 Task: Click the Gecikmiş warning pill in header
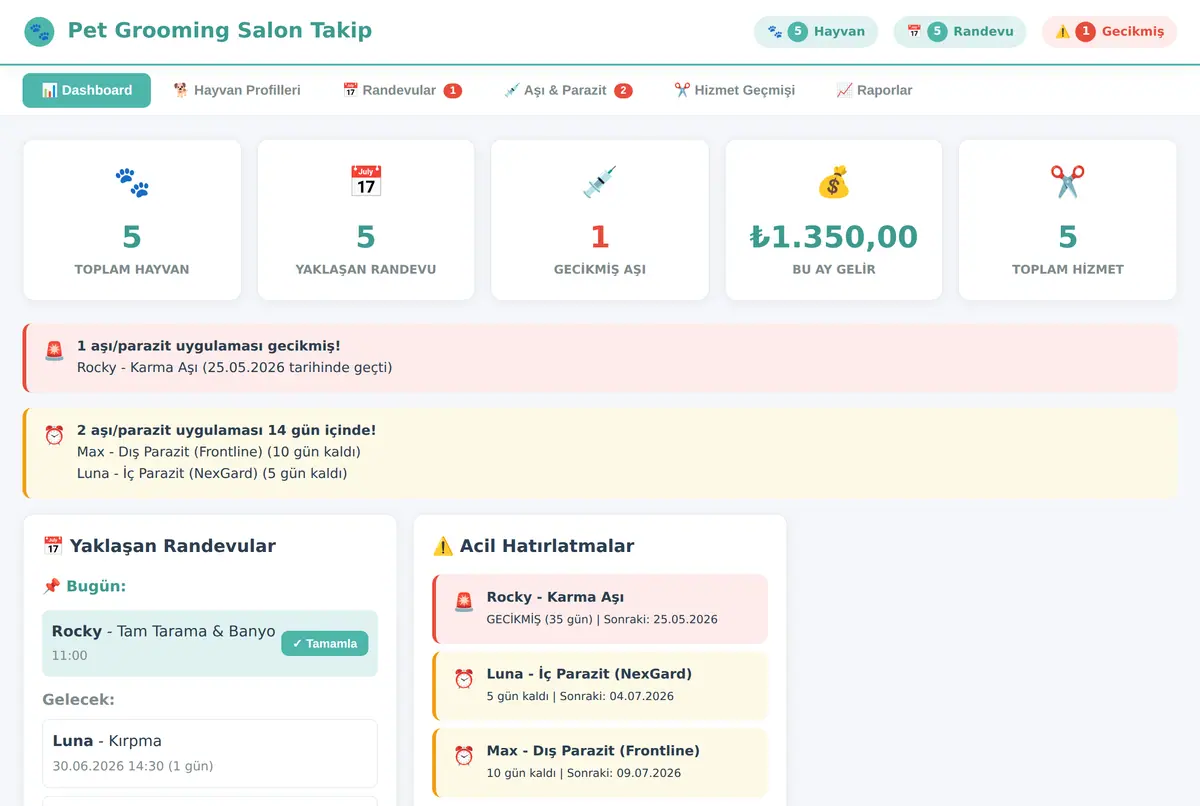point(1110,31)
